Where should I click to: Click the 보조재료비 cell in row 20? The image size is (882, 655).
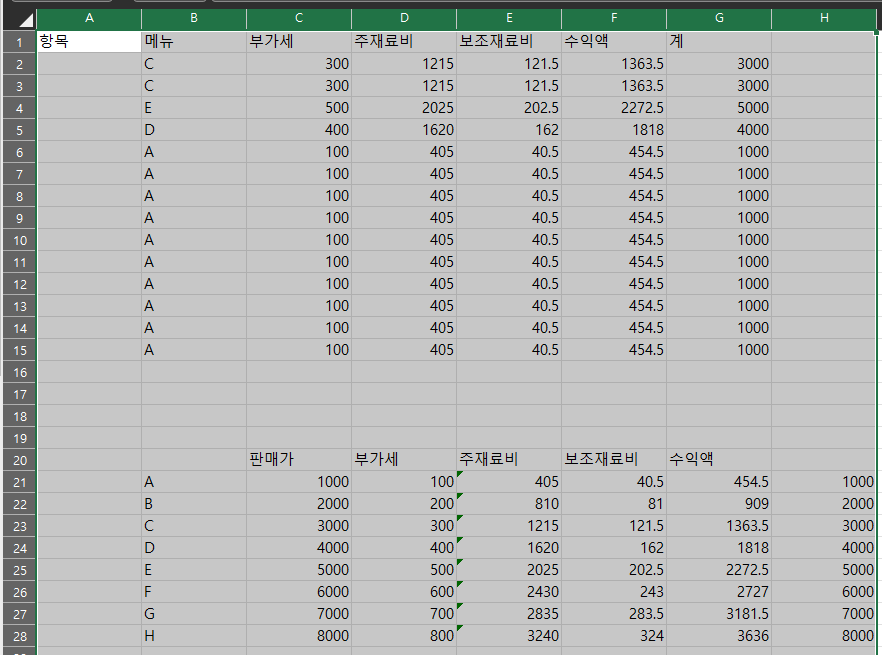pos(614,460)
